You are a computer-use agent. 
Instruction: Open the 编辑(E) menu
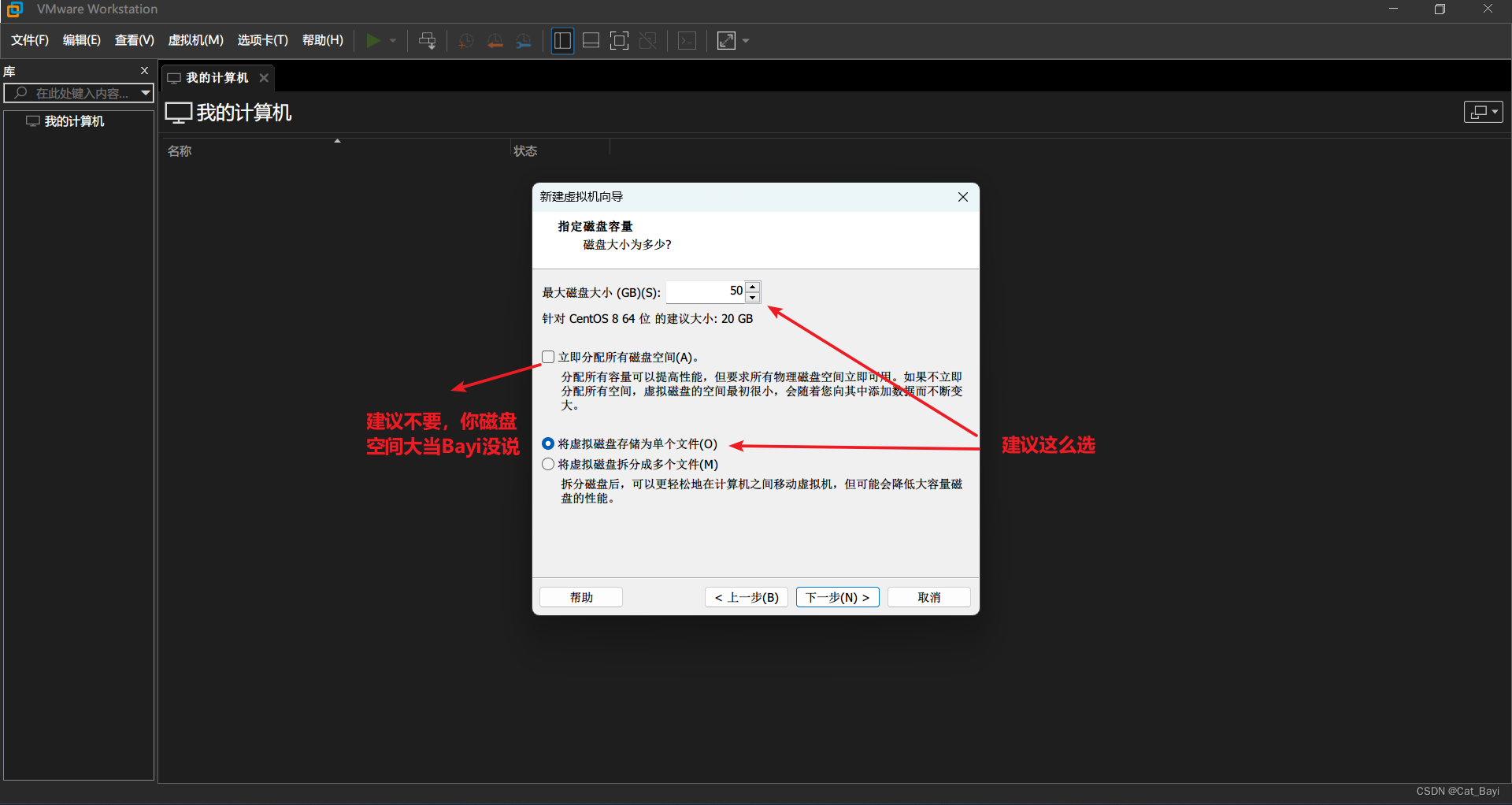[x=82, y=40]
